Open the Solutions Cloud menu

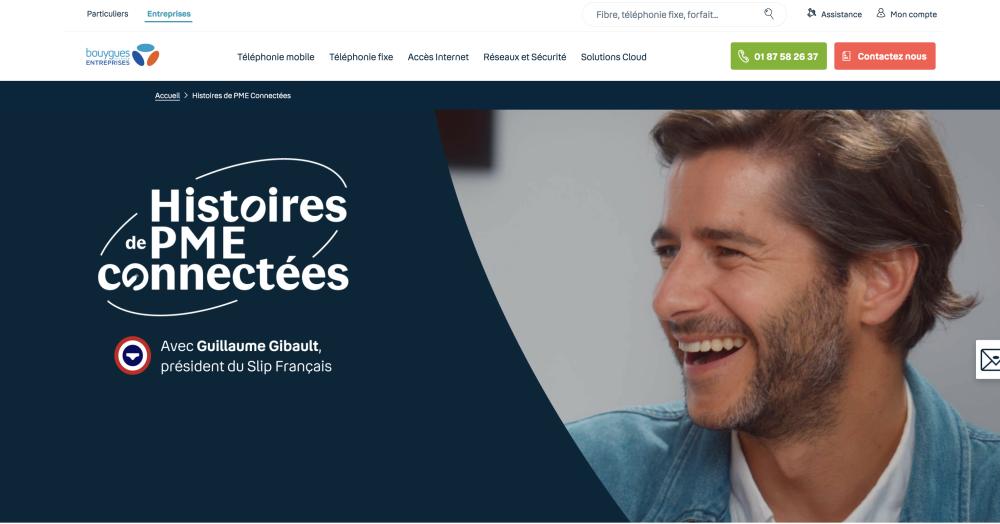614,57
